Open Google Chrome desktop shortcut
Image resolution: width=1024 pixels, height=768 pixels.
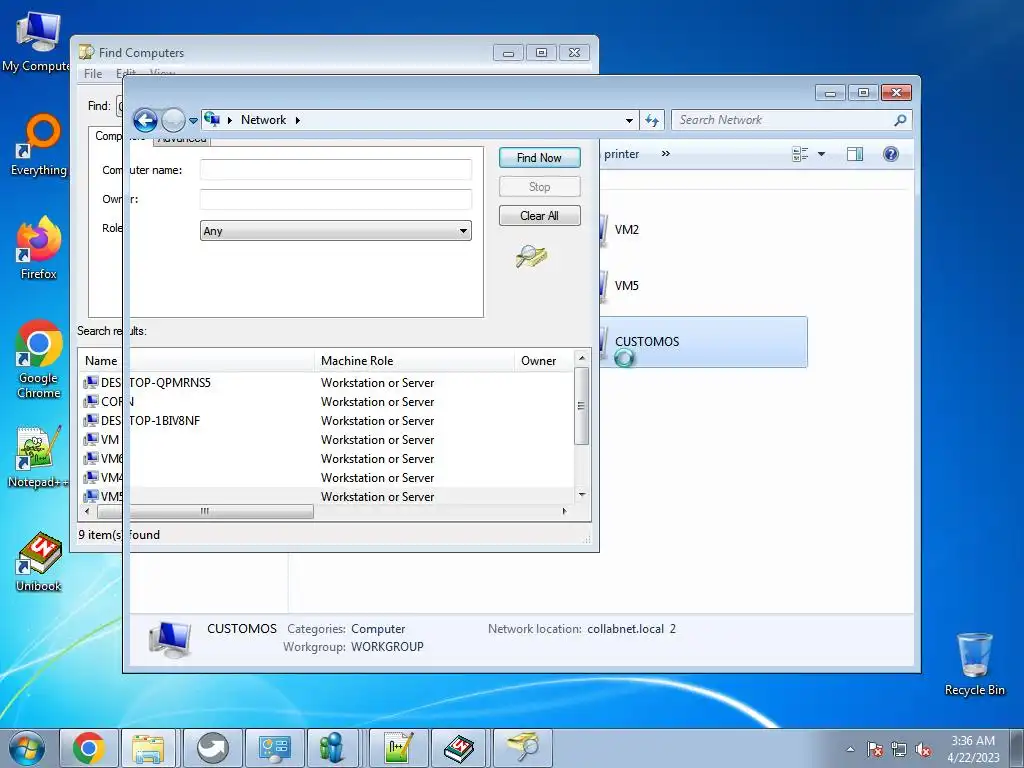[x=39, y=359]
